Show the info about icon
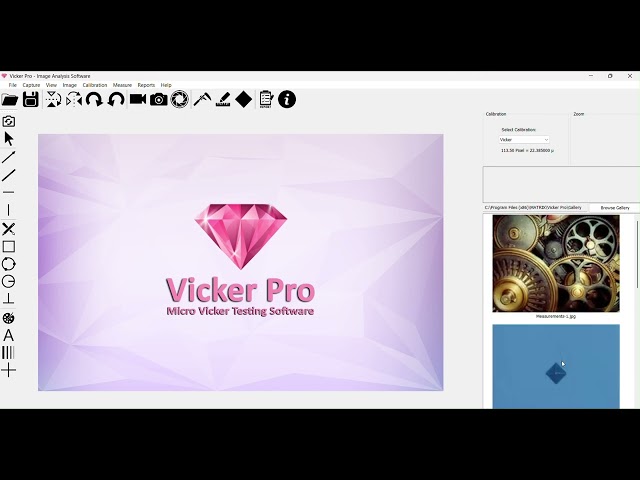Screen dimensions: 640x480 coord(287,100)
